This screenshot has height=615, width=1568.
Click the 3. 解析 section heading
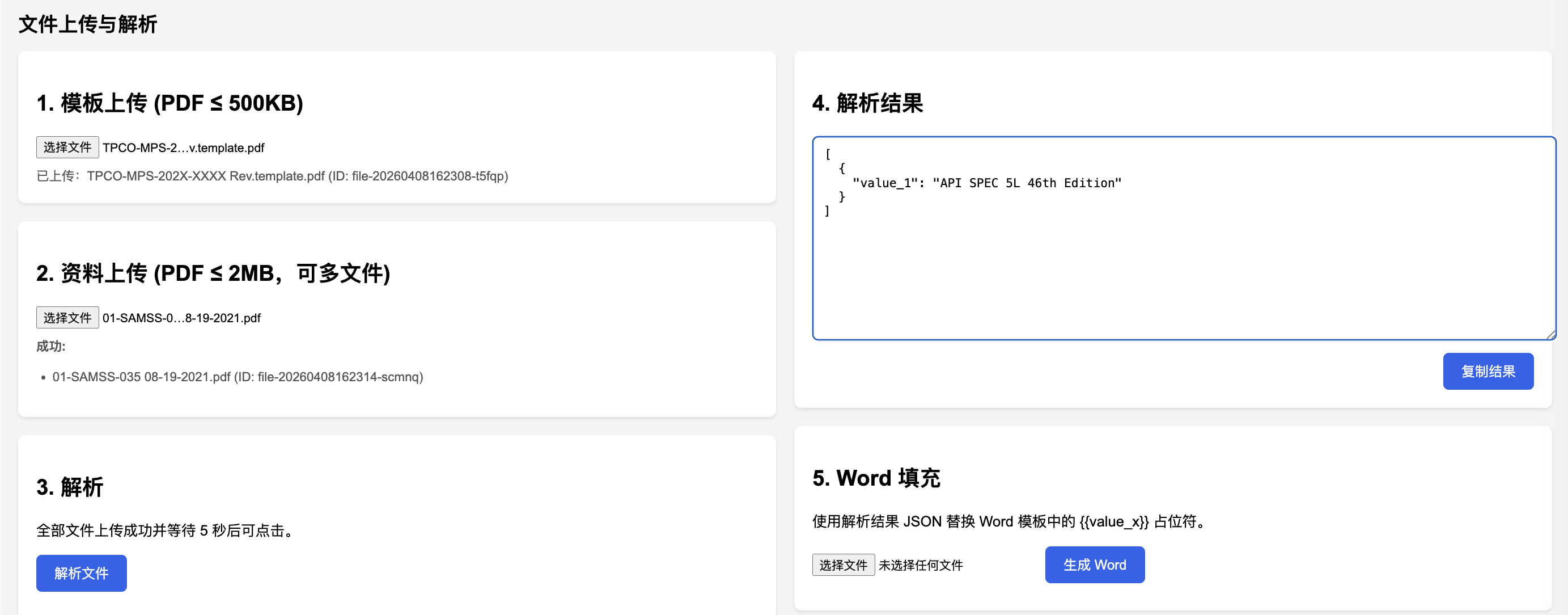(70, 487)
